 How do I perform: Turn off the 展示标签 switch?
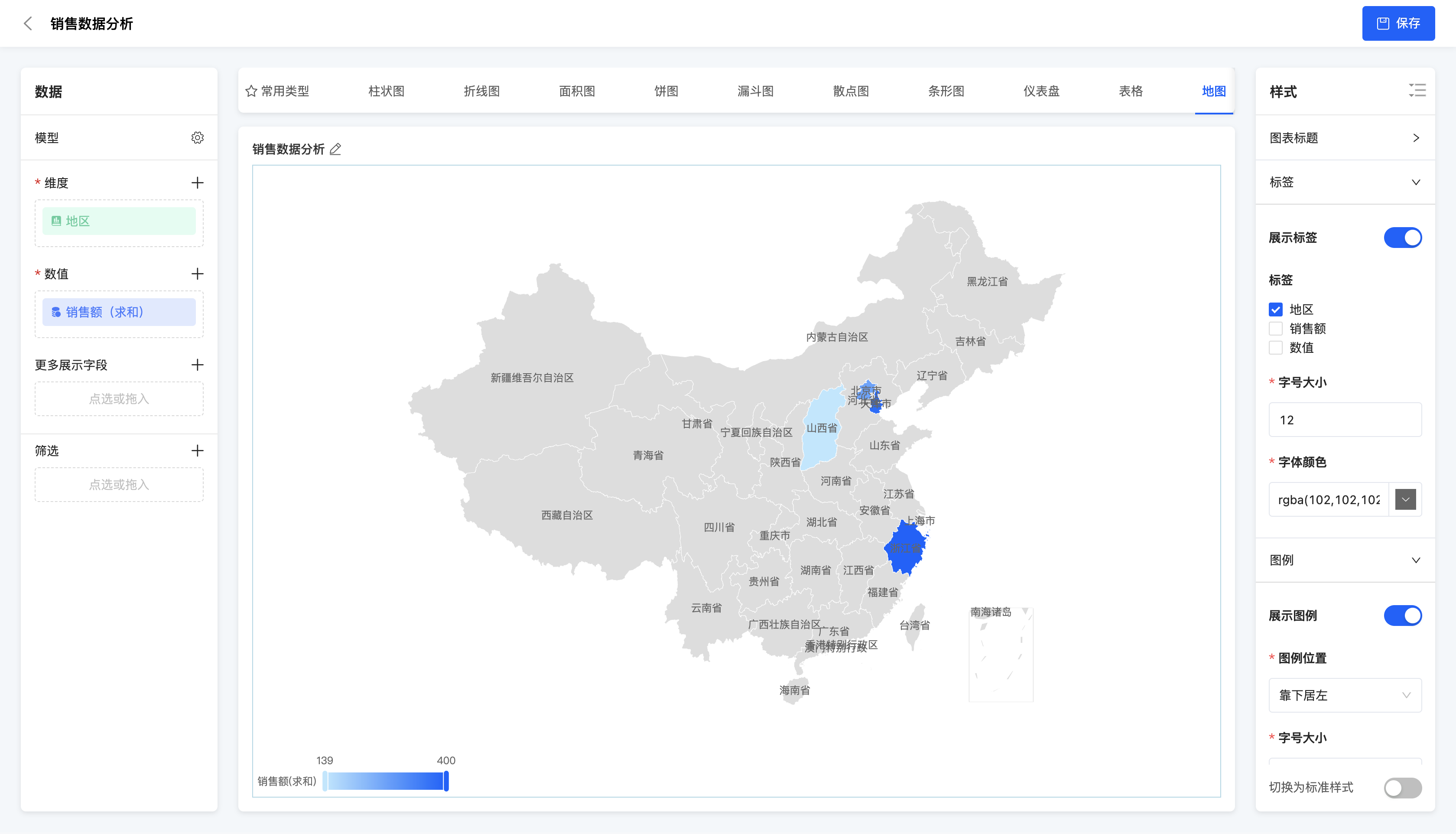[1402, 238]
